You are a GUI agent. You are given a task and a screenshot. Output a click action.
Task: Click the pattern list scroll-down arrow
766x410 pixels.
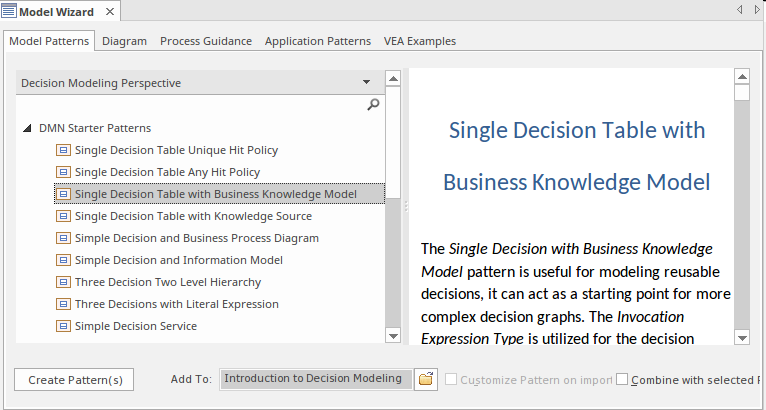click(x=392, y=337)
